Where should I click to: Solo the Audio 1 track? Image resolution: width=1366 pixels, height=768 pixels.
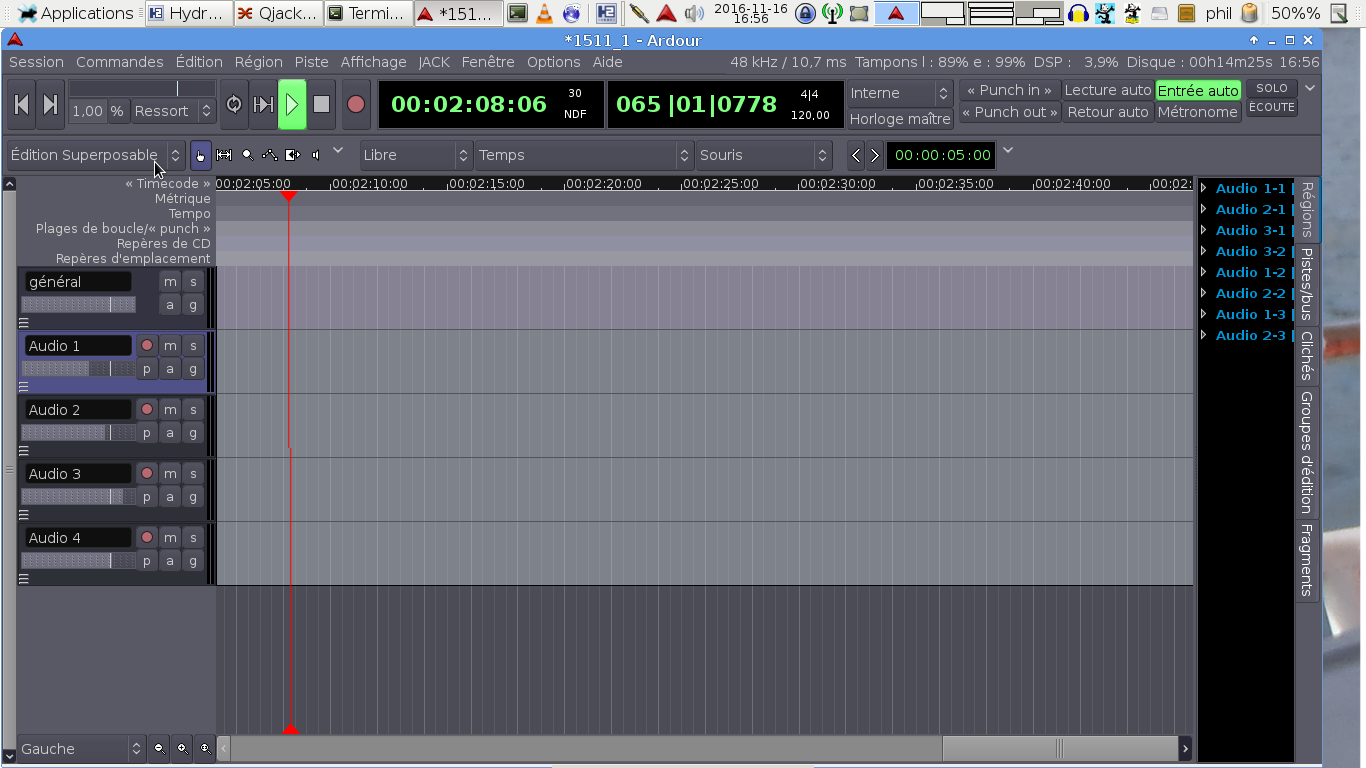193,346
